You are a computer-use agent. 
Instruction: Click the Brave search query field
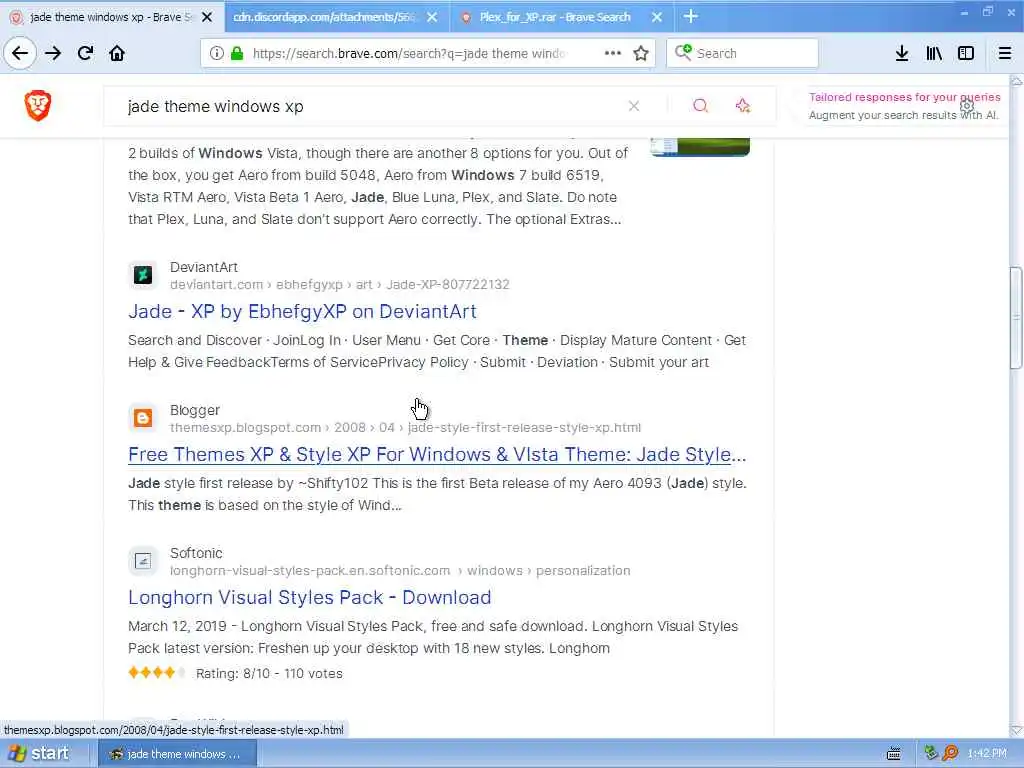pos(372,106)
